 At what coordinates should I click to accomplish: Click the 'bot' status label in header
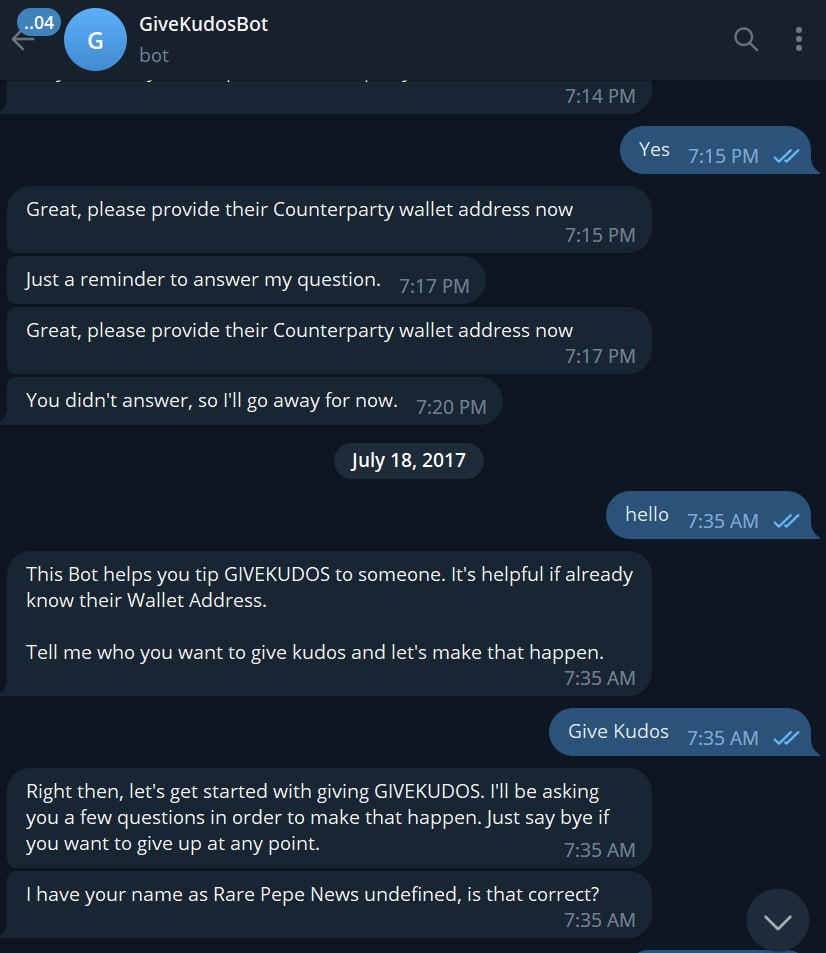click(x=154, y=56)
